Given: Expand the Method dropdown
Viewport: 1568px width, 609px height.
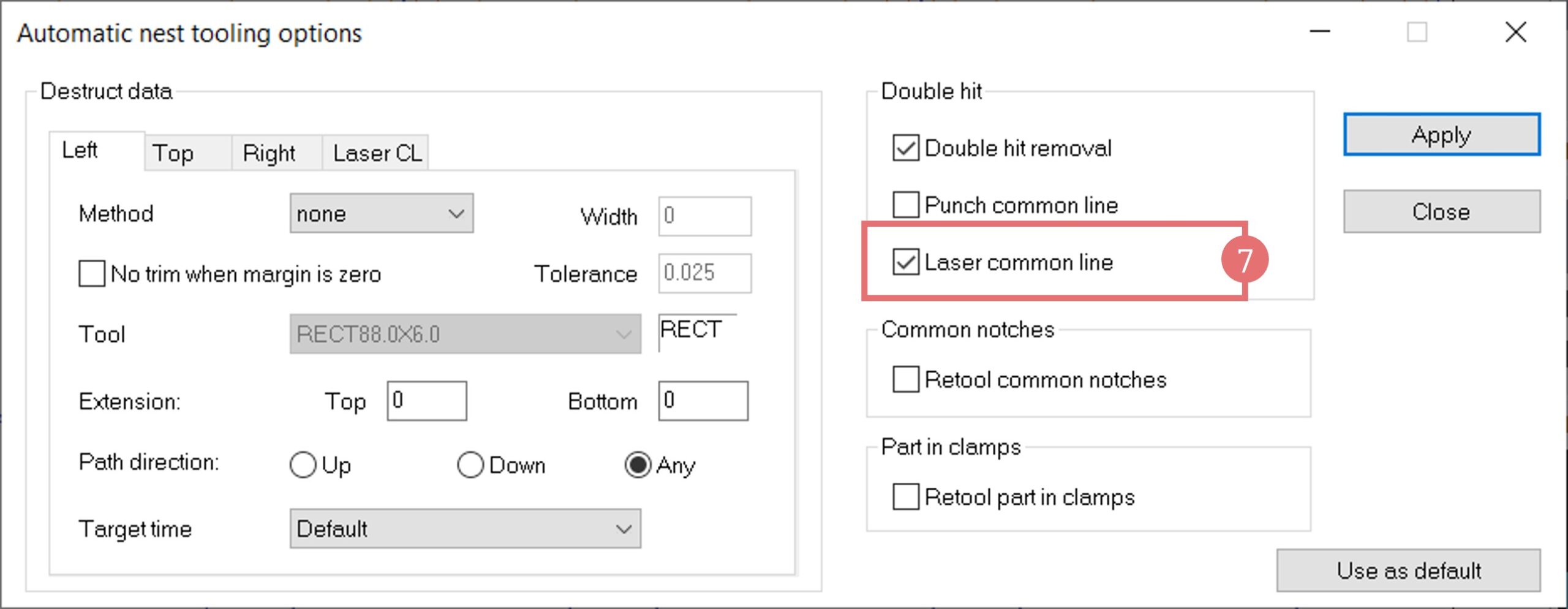Looking at the screenshot, I should click(381, 214).
